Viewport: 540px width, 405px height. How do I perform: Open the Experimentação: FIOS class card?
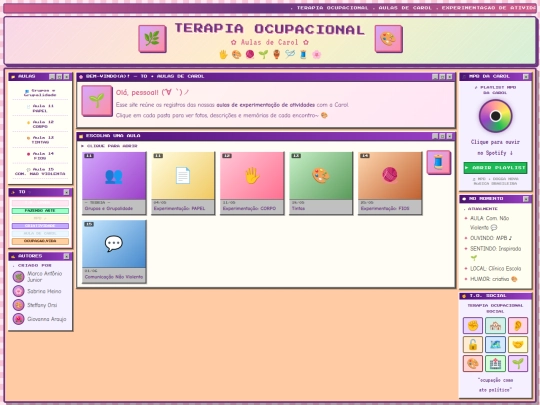(x=390, y=183)
